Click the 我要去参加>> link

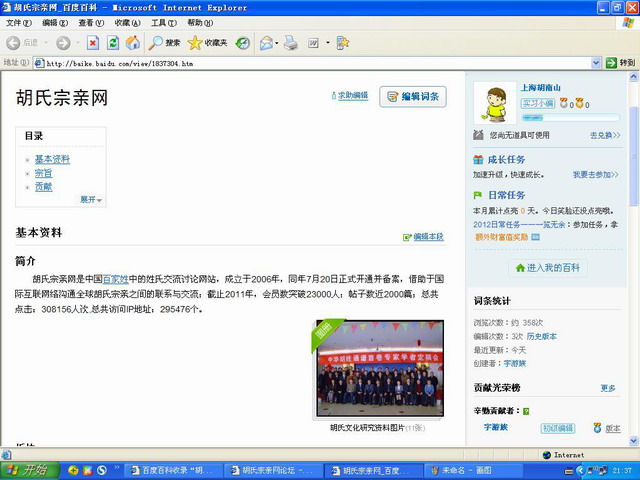[596, 175]
